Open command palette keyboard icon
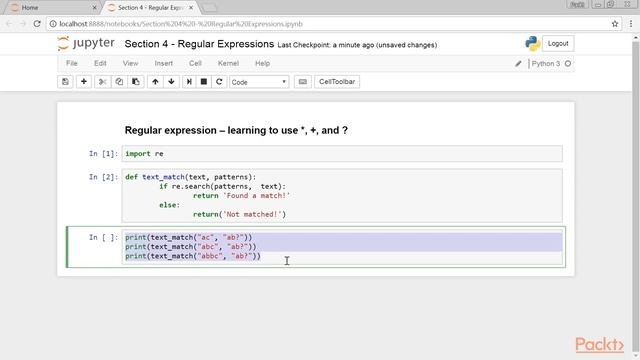Image resolution: width=640 pixels, height=360 pixels. [302, 82]
